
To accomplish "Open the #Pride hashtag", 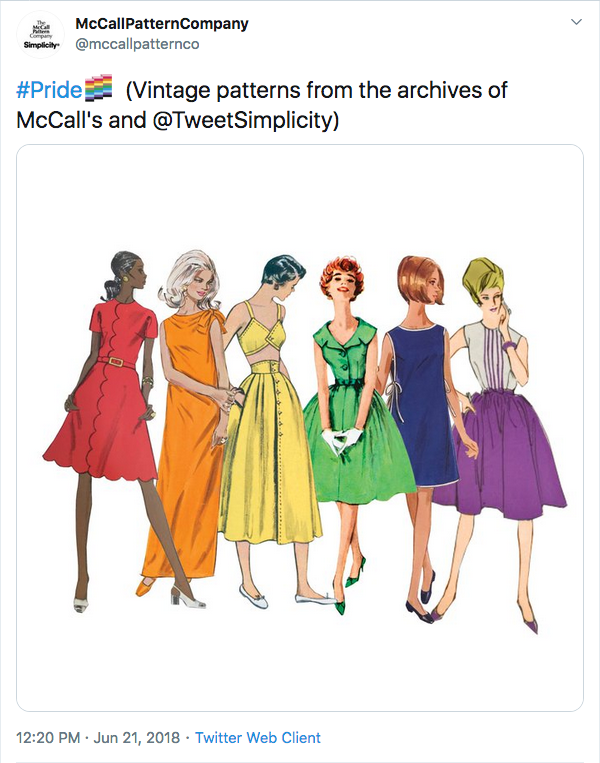I will 49,90.
